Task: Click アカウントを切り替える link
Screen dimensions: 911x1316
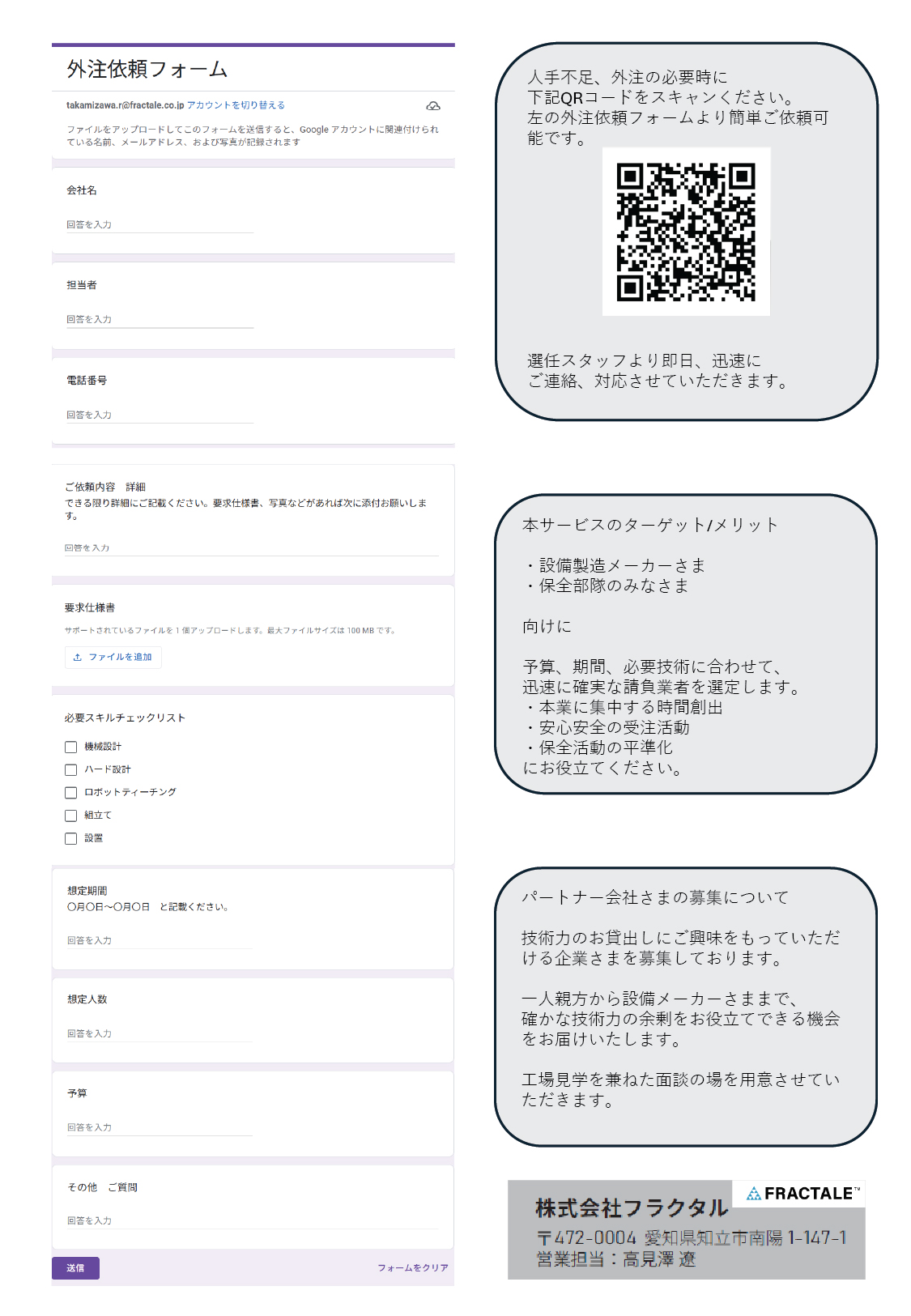Action: pyautogui.click(x=236, y=105)
